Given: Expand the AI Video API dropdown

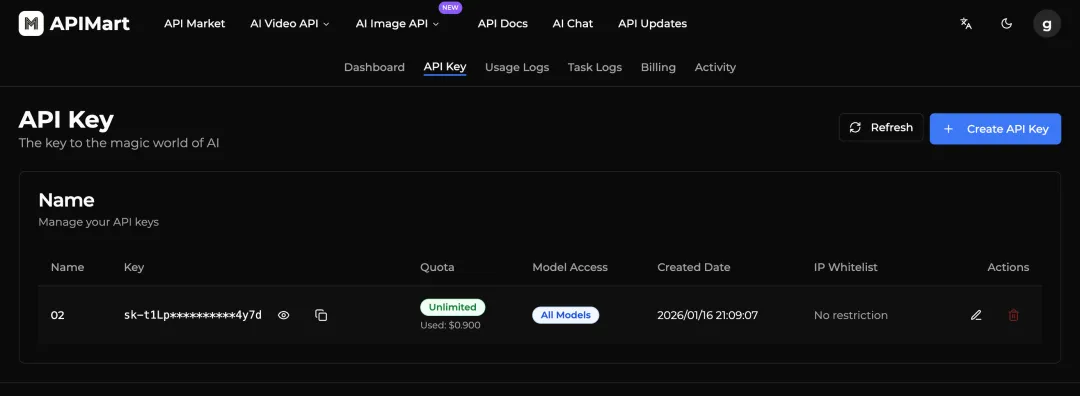Looking at the screenshot, I should [x=289, y=23].
